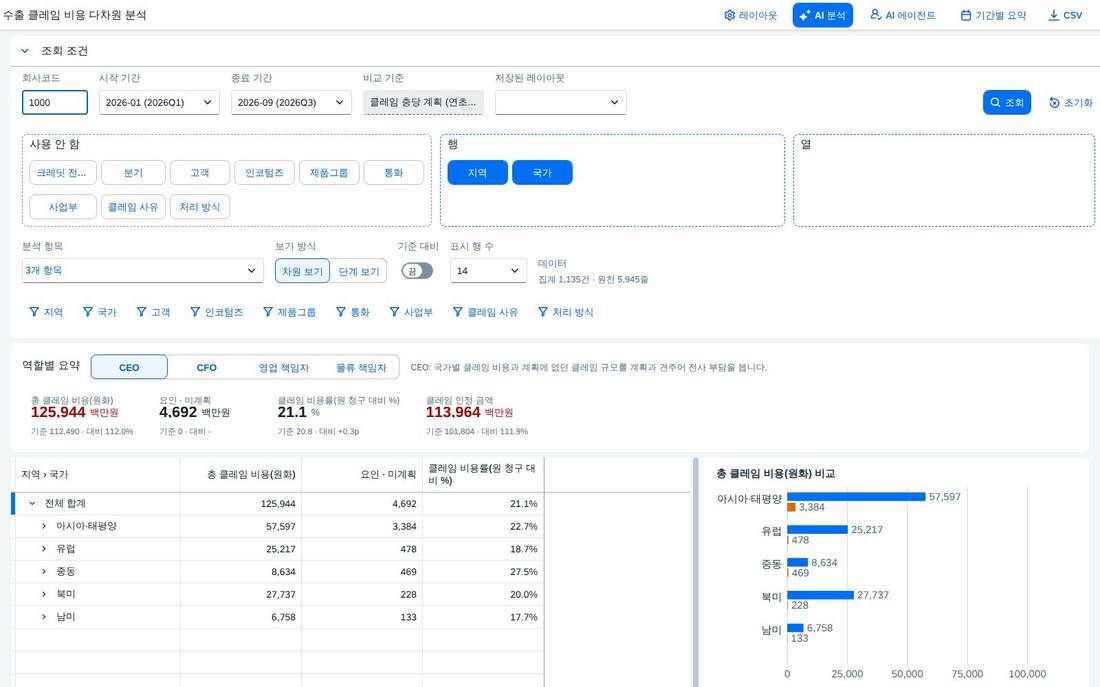1100x687 pixels.
Task: Click the 조회 search magnifier button
Action: (x=1007, y=102)
